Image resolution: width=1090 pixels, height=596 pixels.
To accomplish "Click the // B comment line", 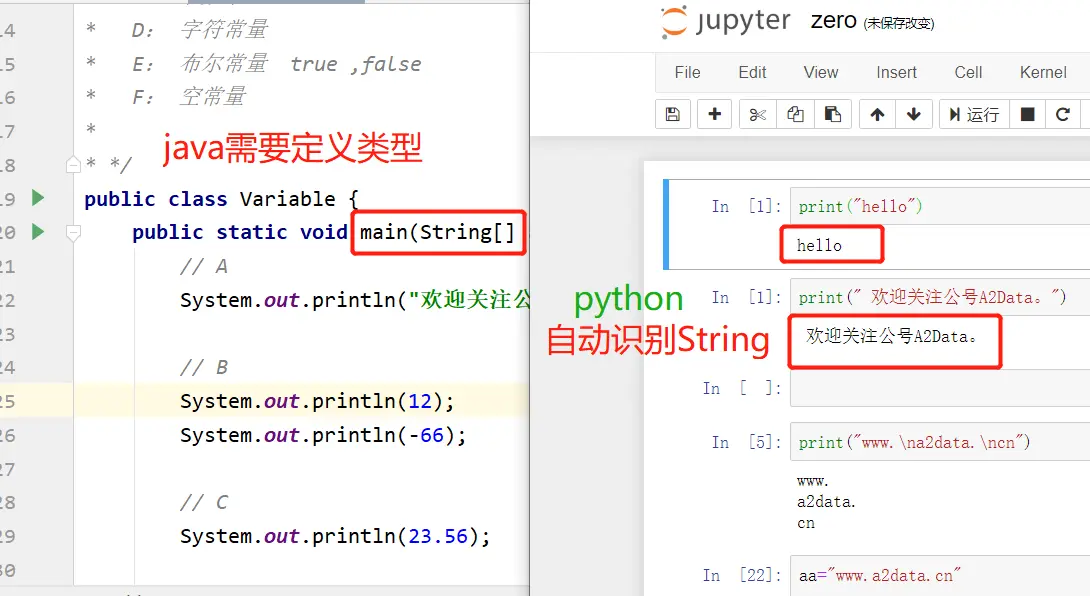I will (203, 367).
